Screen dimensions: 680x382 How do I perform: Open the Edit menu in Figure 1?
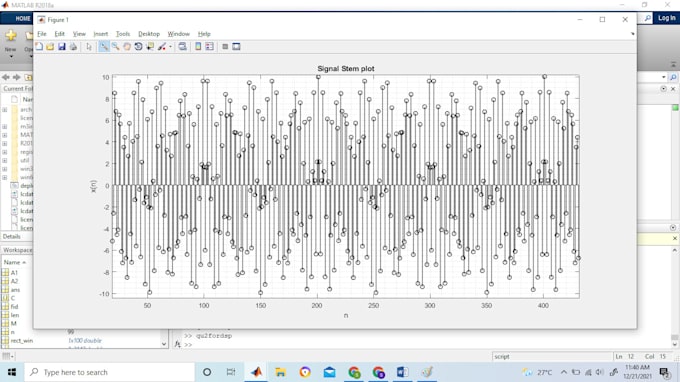pyautogui.click(x=59, y=34)
